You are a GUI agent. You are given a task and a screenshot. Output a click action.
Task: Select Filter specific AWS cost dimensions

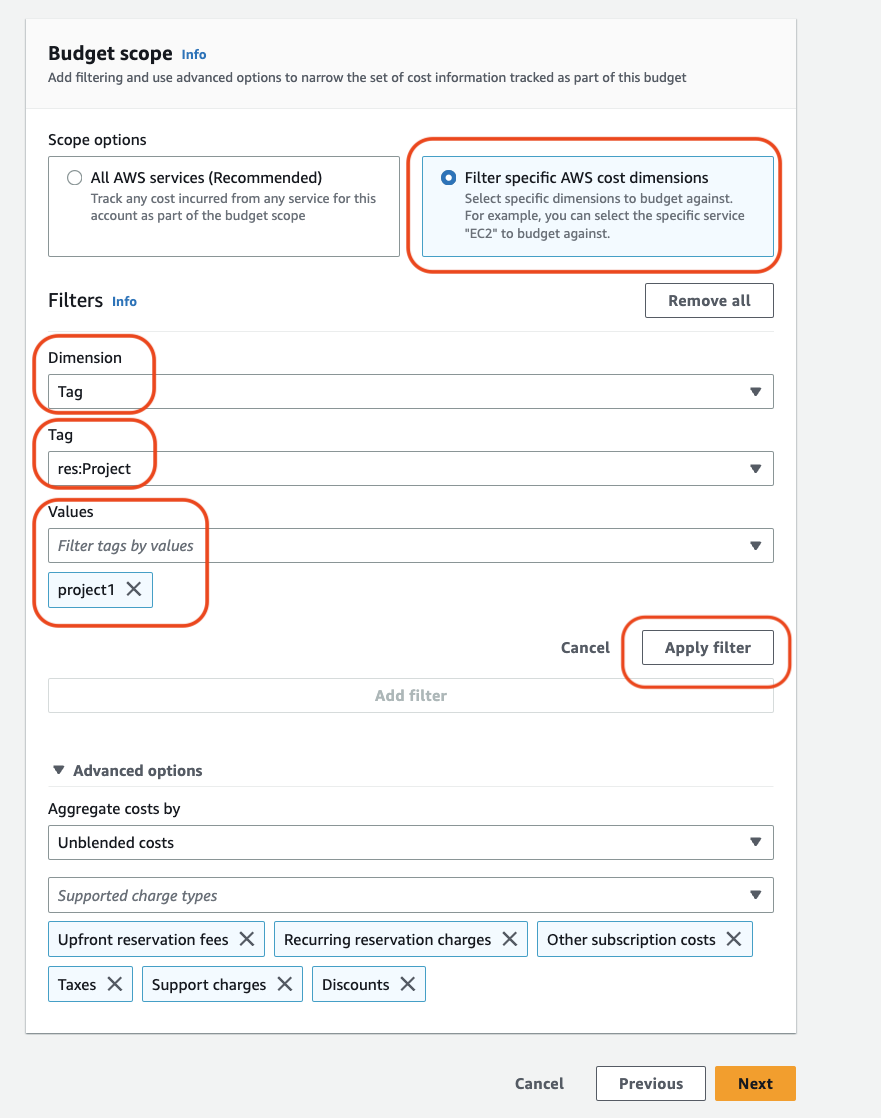pyautogui.click(x=449, y=178)
